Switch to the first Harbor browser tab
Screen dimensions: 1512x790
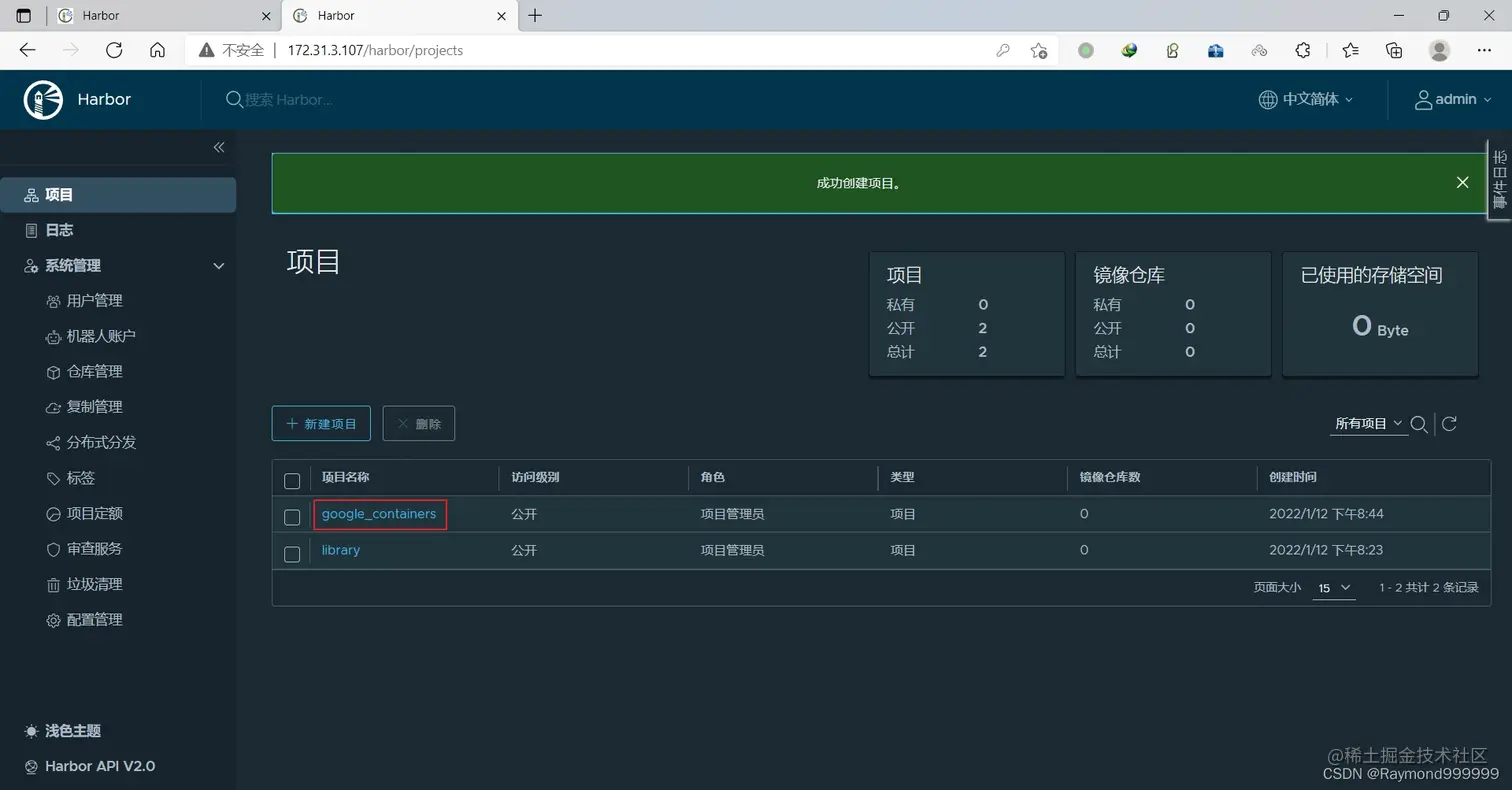tap(163, 16)
